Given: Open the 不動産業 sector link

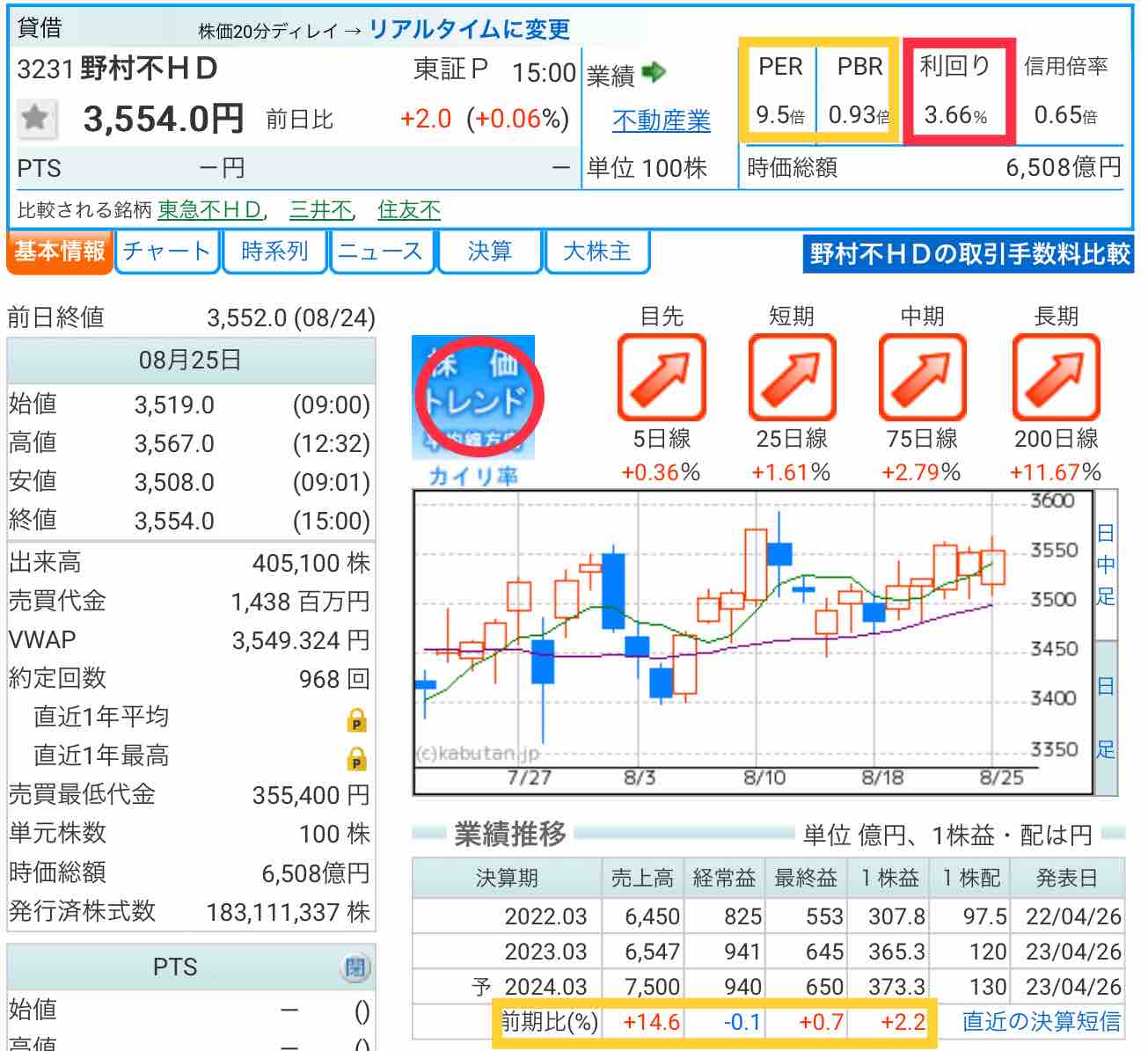Looking at the screenshot, I should click(662, 120).
